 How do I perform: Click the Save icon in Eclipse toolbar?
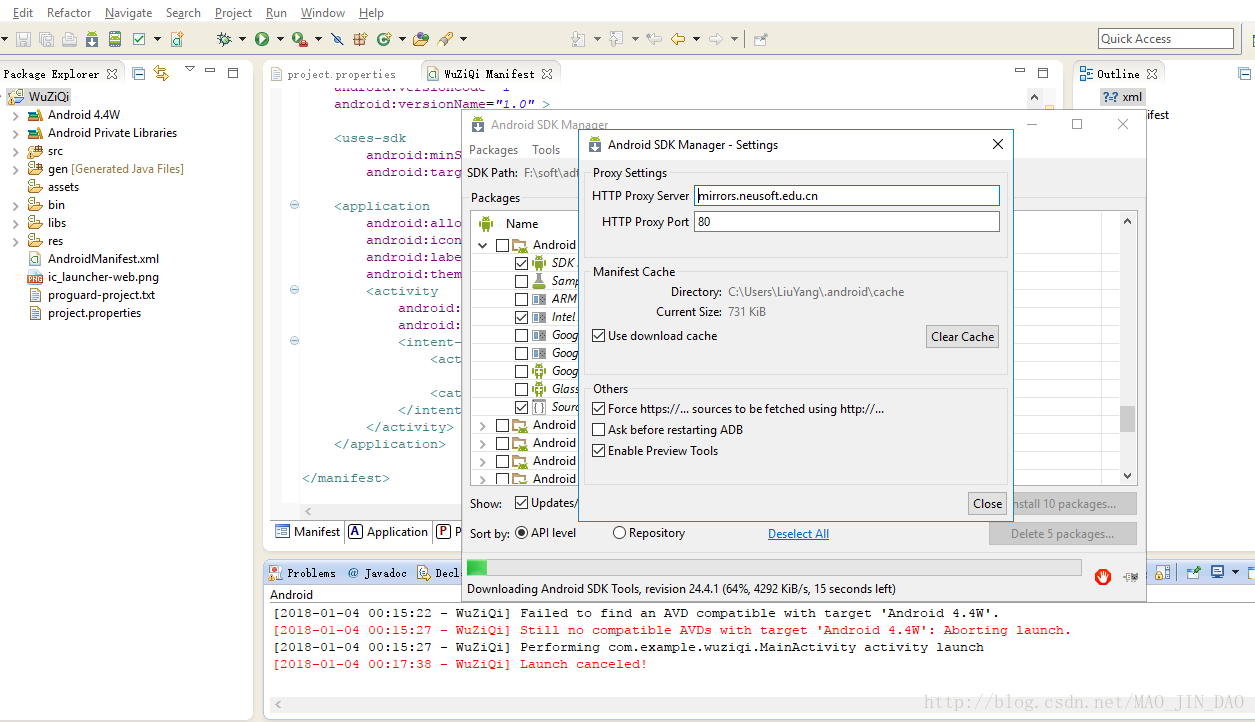[22, 39]
